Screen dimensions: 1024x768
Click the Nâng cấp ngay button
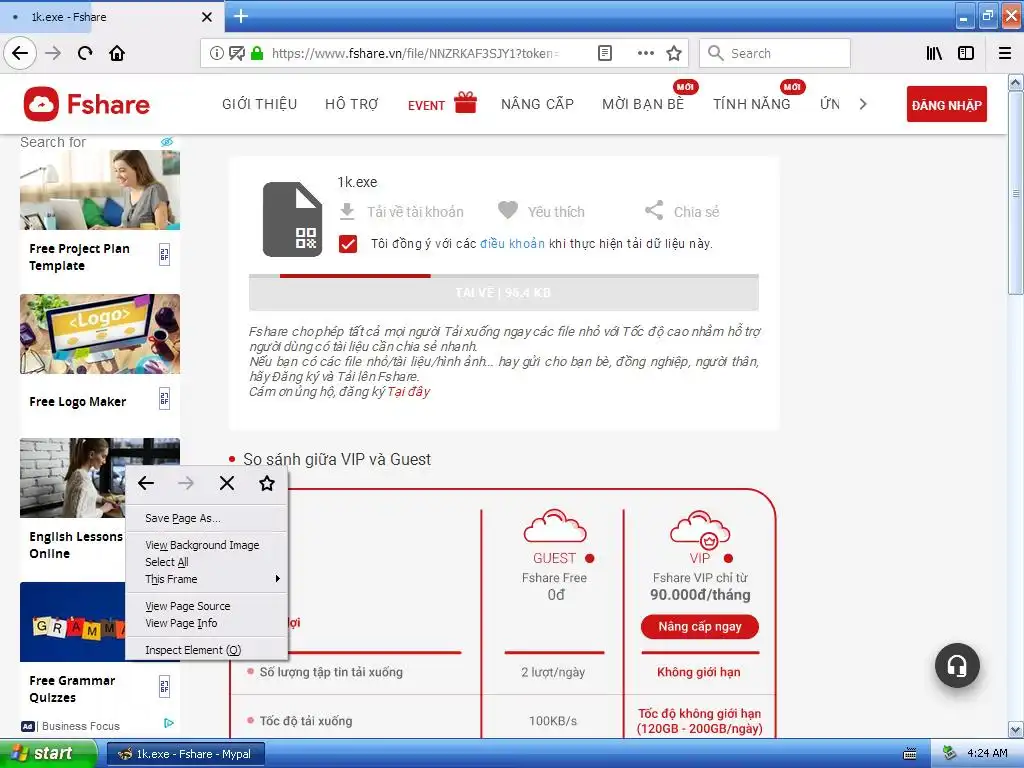699,626
